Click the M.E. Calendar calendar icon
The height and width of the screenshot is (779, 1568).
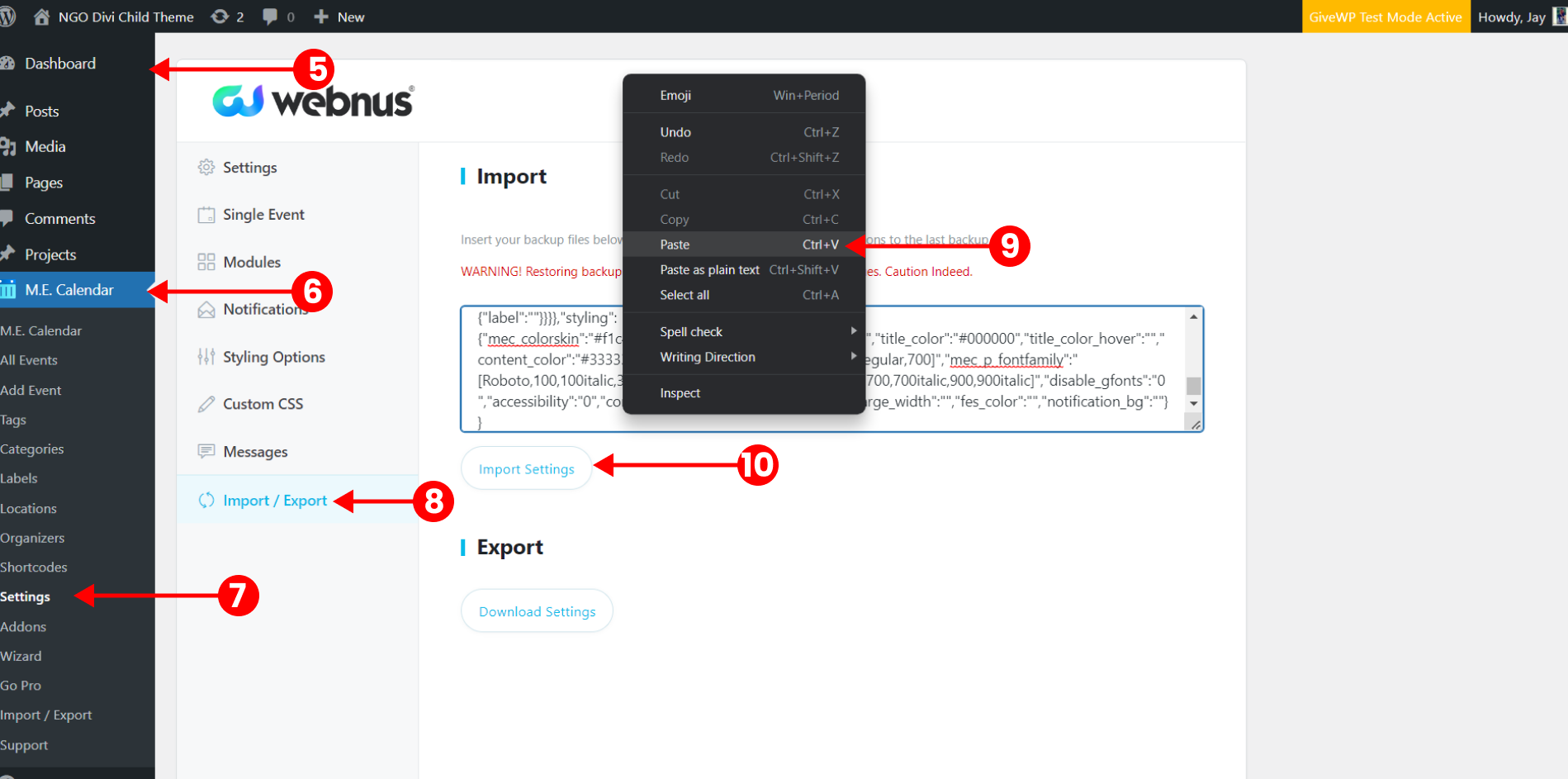point(8,290)
